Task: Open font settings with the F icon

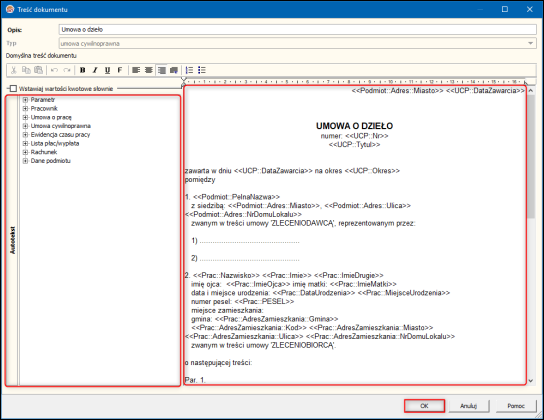Action: tap(120, 70)
